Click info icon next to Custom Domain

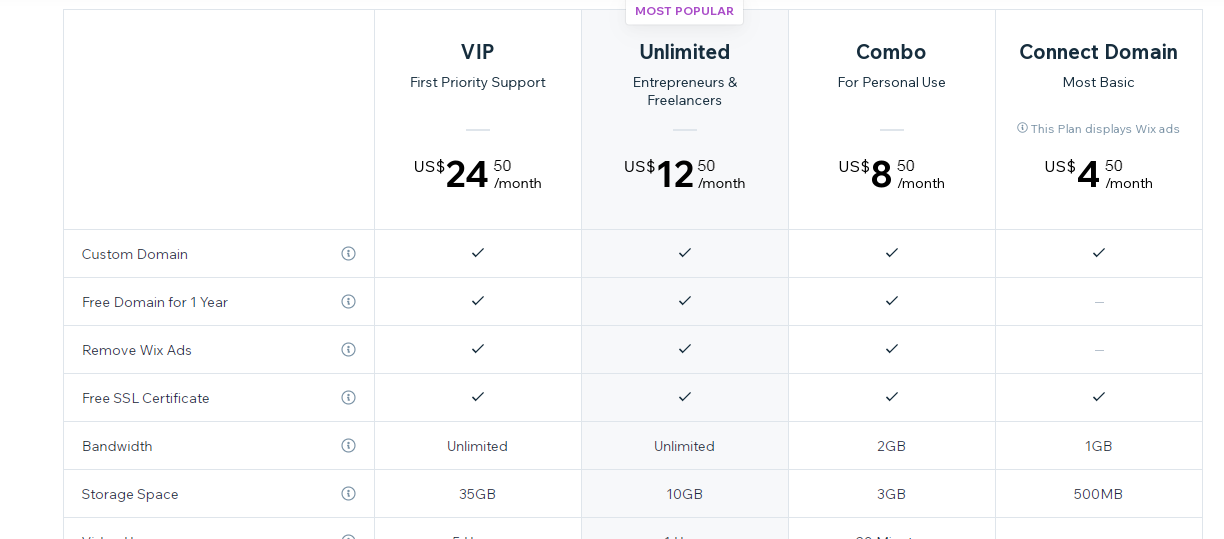[348, 254]
